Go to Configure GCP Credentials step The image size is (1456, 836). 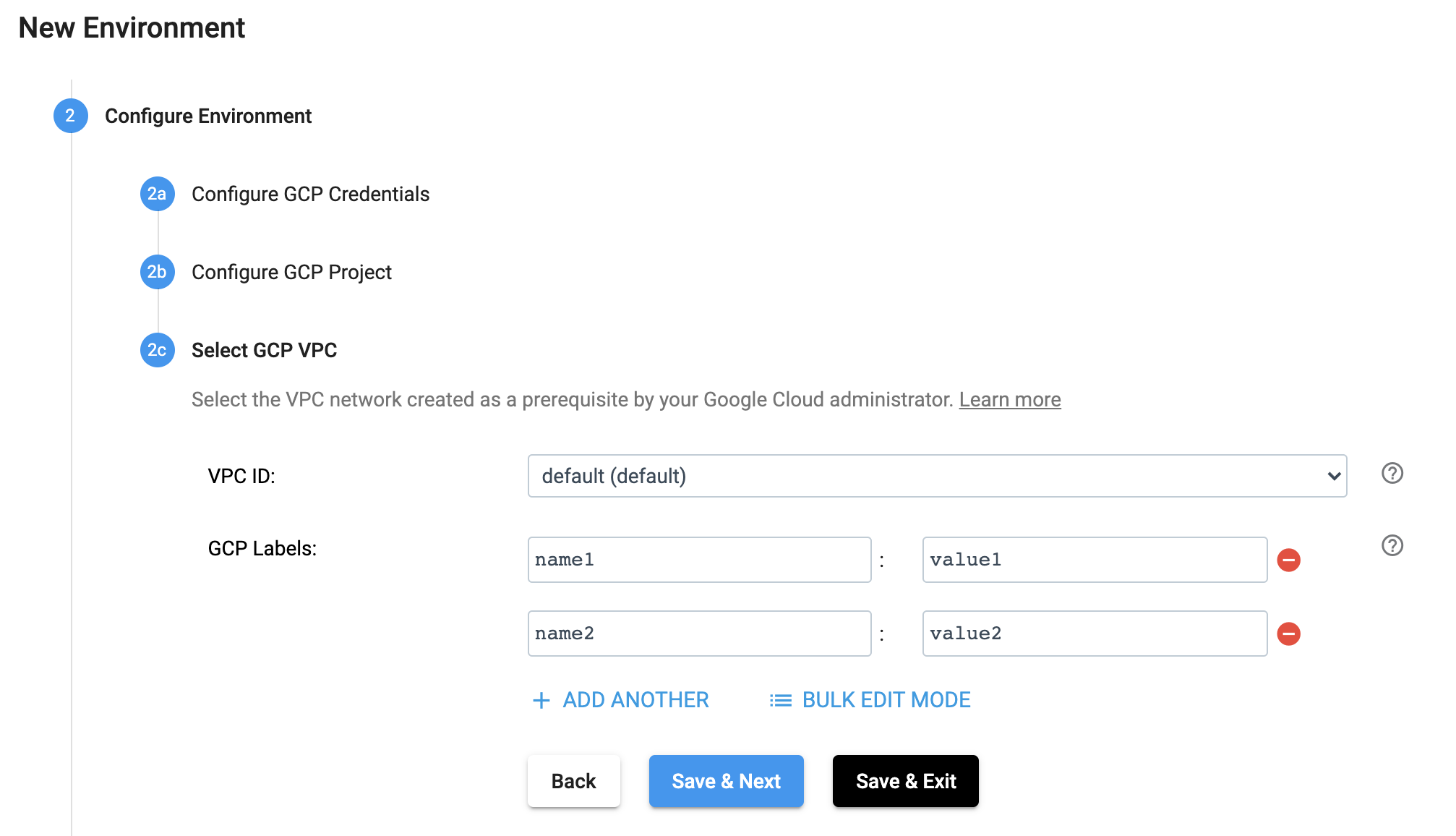[x=310, y=194]
